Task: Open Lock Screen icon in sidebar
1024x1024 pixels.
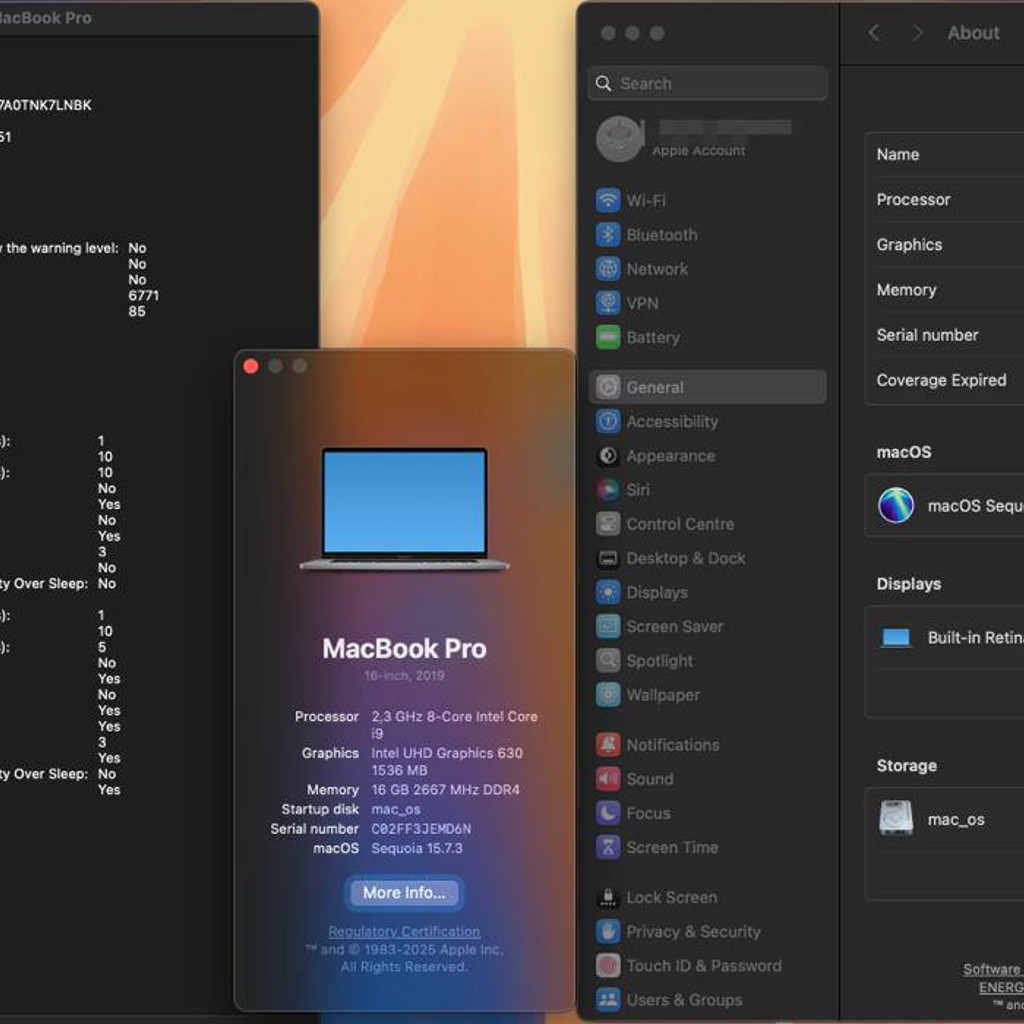Action: click(x=607, y=897)
